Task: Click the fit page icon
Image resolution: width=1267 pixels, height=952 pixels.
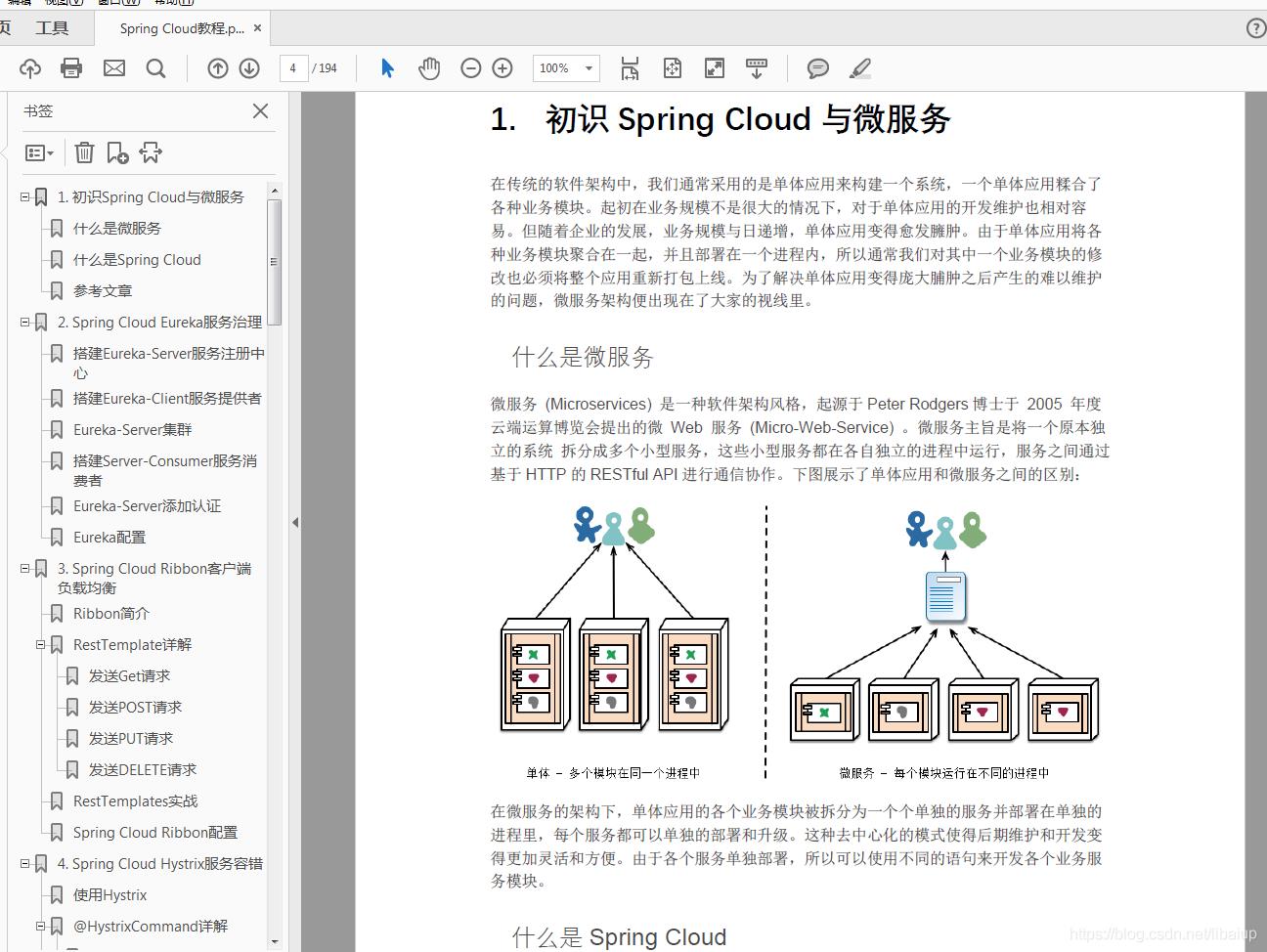Action: (x=673, y=68)
